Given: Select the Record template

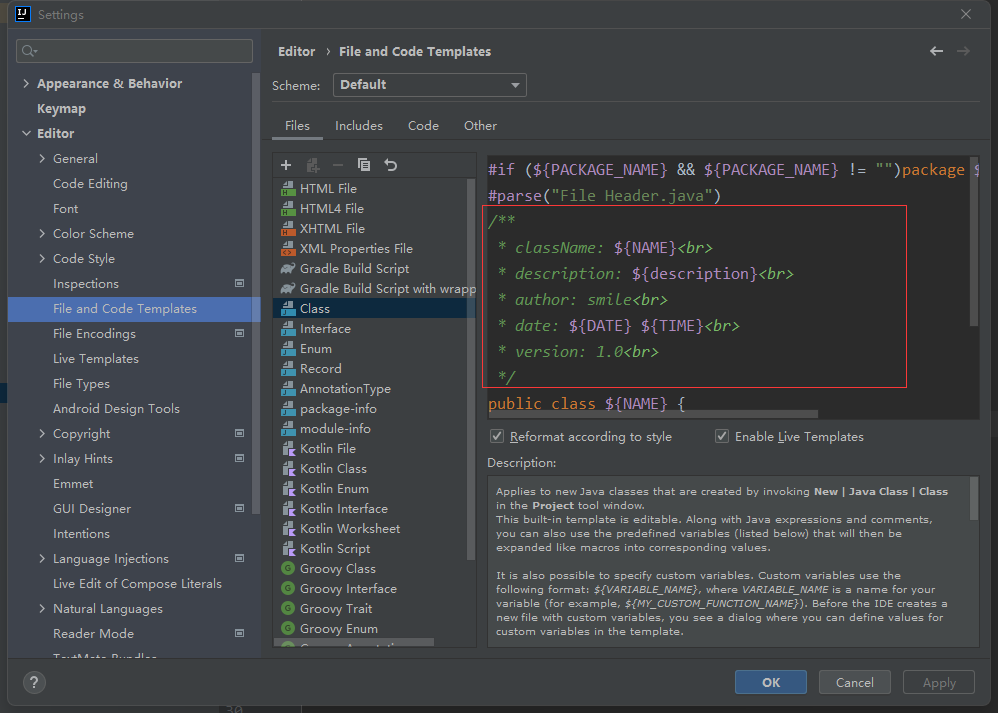Looking at the screenshot, I should pos(375,369).
